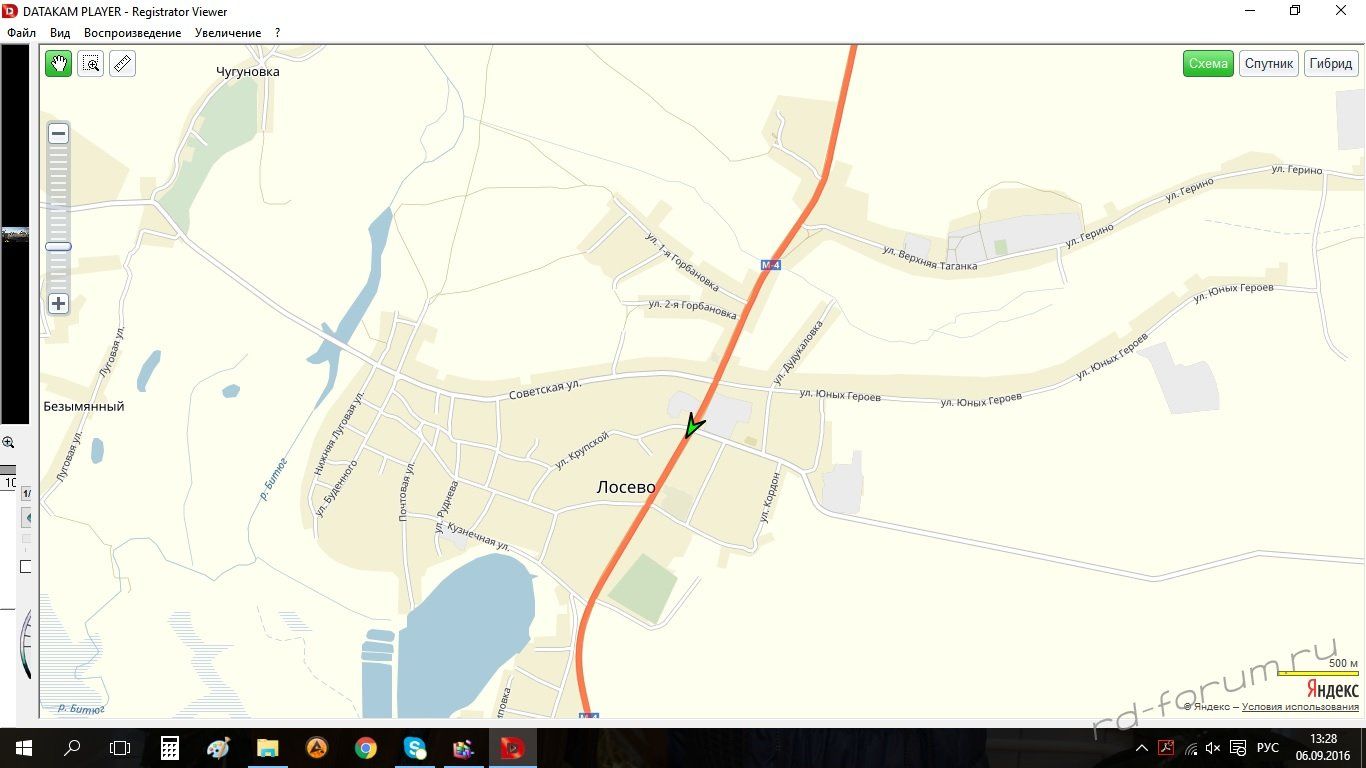
Task: Click the map zoom slider handle
Action: (x=59, y=246)
